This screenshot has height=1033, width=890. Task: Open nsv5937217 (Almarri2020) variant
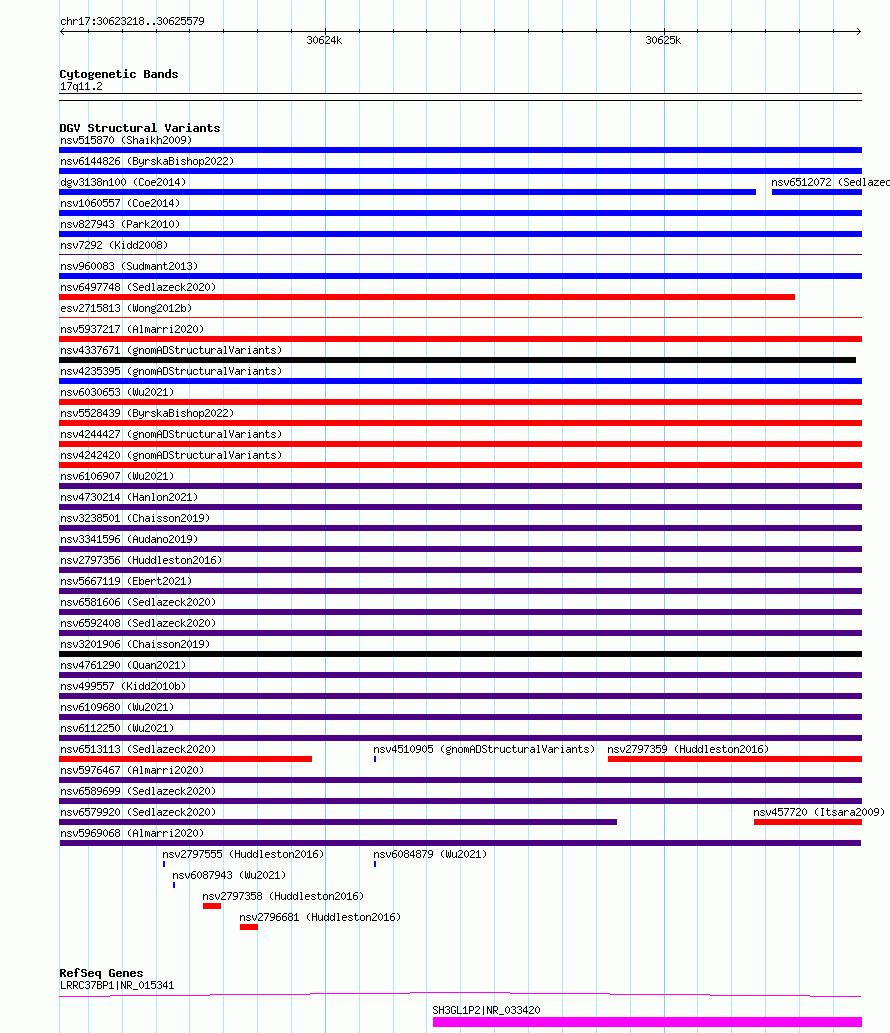click(132, 330)
